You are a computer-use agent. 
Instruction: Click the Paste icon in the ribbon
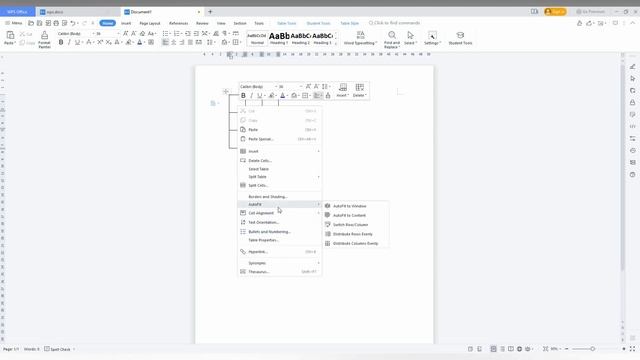[10, 35]
